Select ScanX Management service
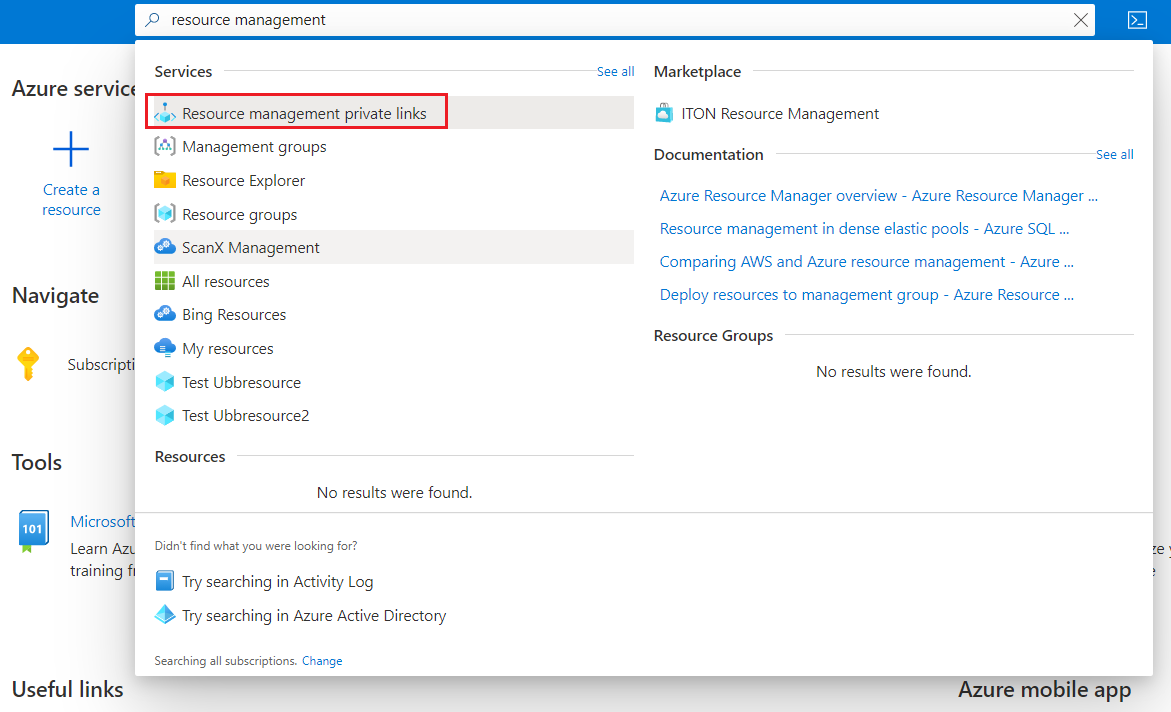Viewport: 1171px width, 712px height. (250, 247)
